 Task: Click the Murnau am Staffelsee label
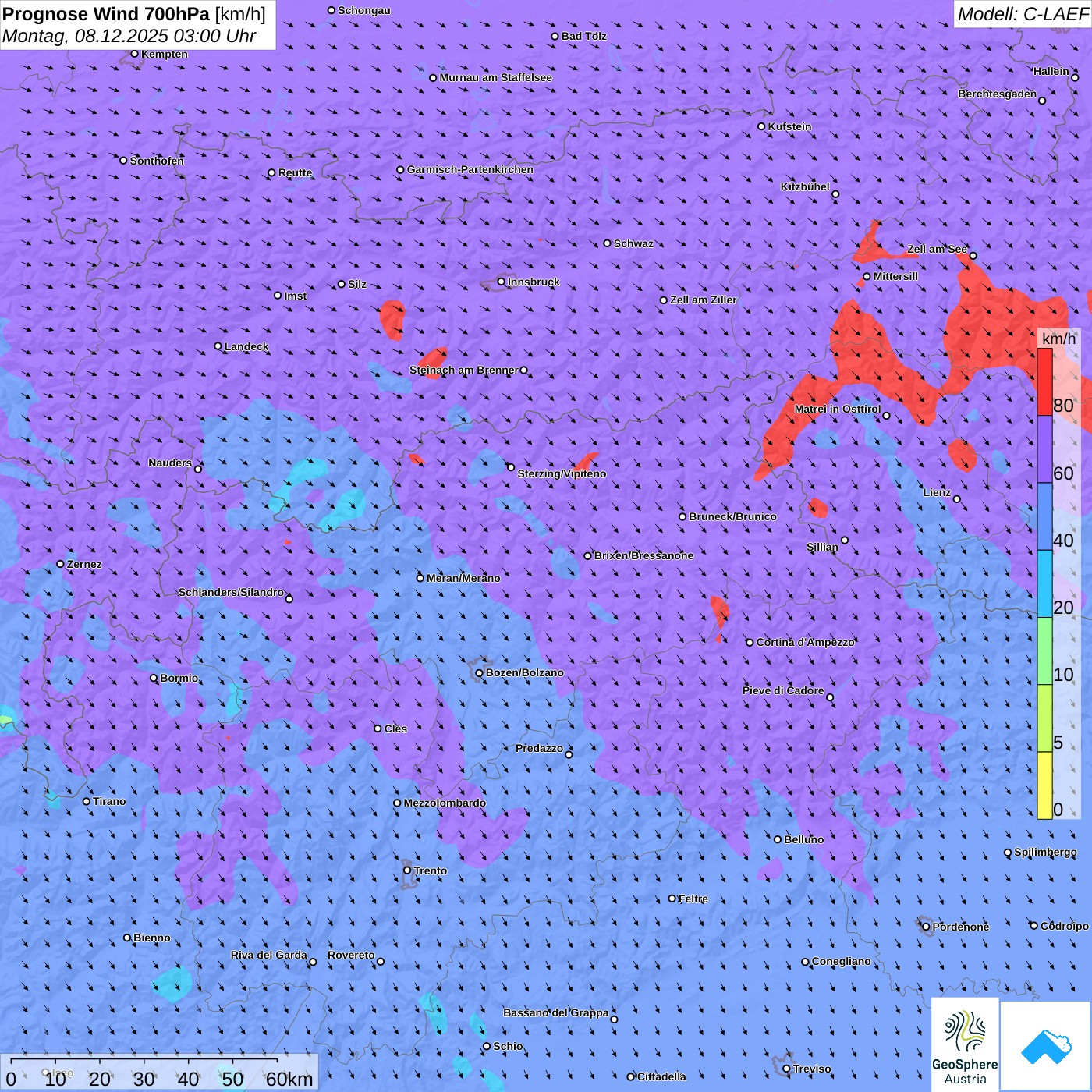(x=495, y=77)
